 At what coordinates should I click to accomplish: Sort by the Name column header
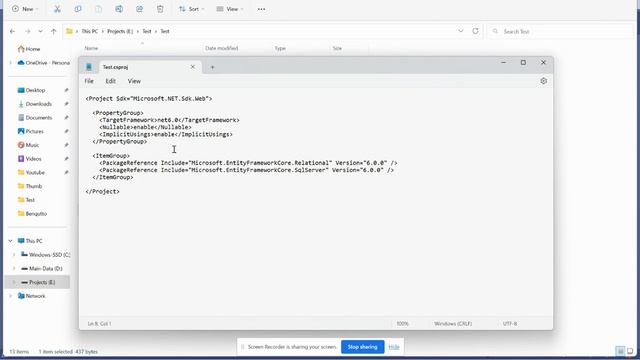[x=91, y=48]
